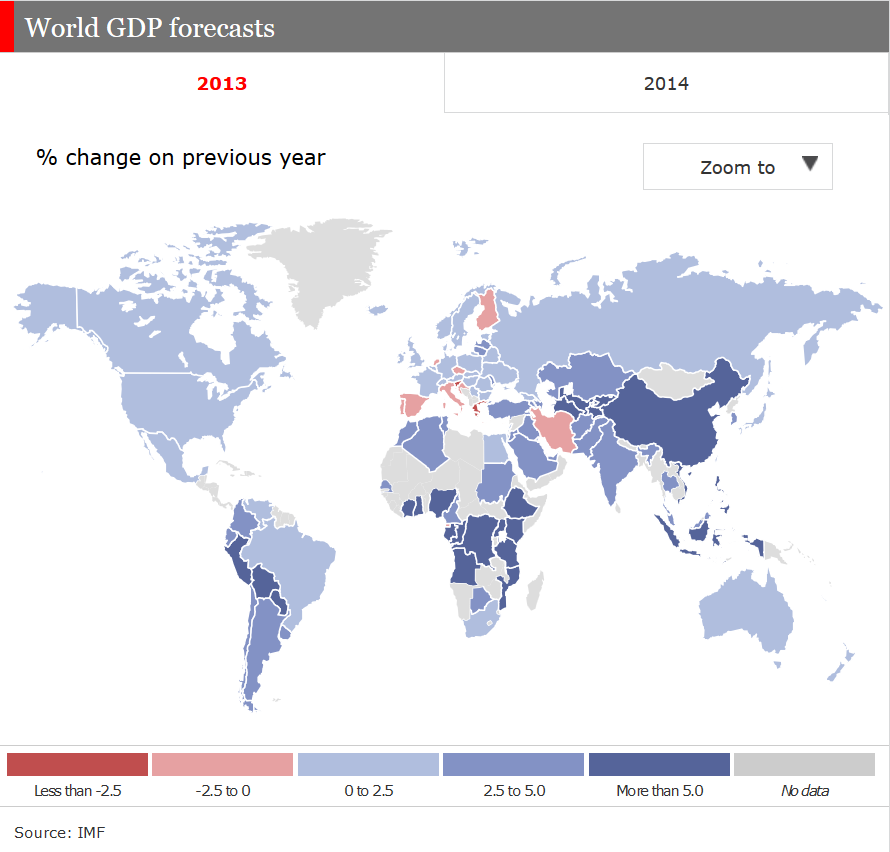The height and width of the screenshot is (852, 890).
Task: Click the Zoom to dropdown arrow
Action: [x=810, y=166]
